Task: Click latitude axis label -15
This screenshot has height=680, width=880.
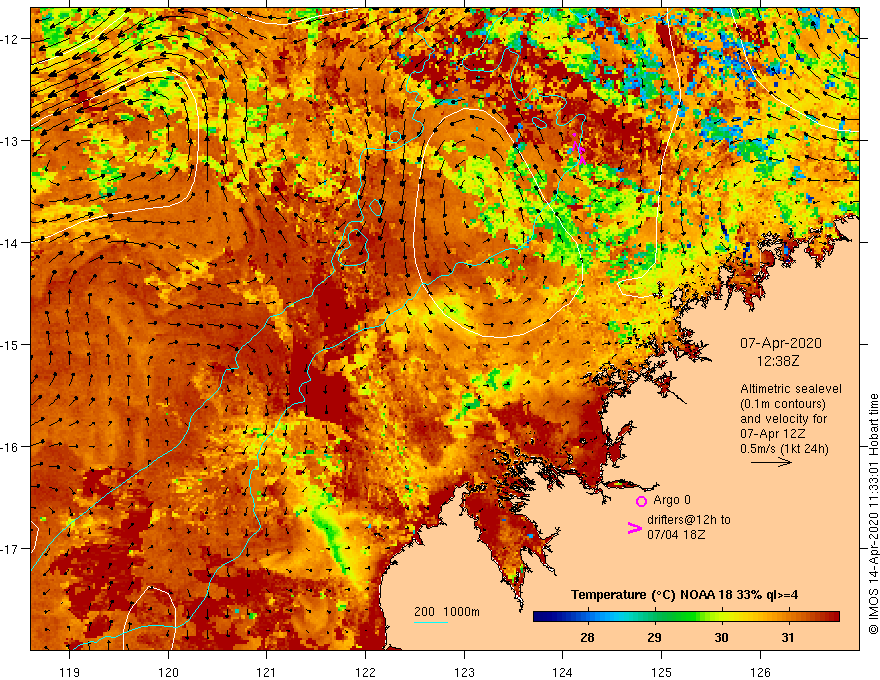Action: point(12,344)
